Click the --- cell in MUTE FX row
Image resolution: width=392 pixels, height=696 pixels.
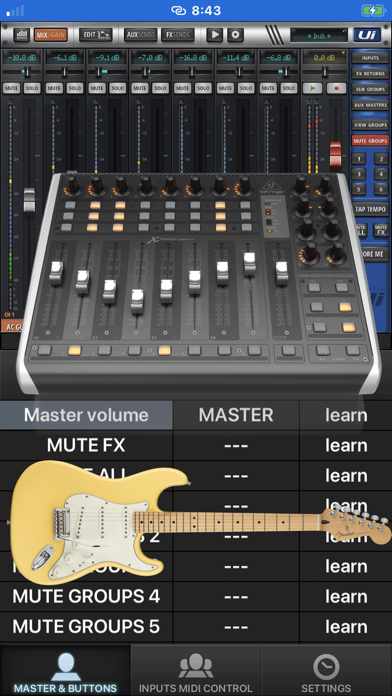click(x=236, y=445)
